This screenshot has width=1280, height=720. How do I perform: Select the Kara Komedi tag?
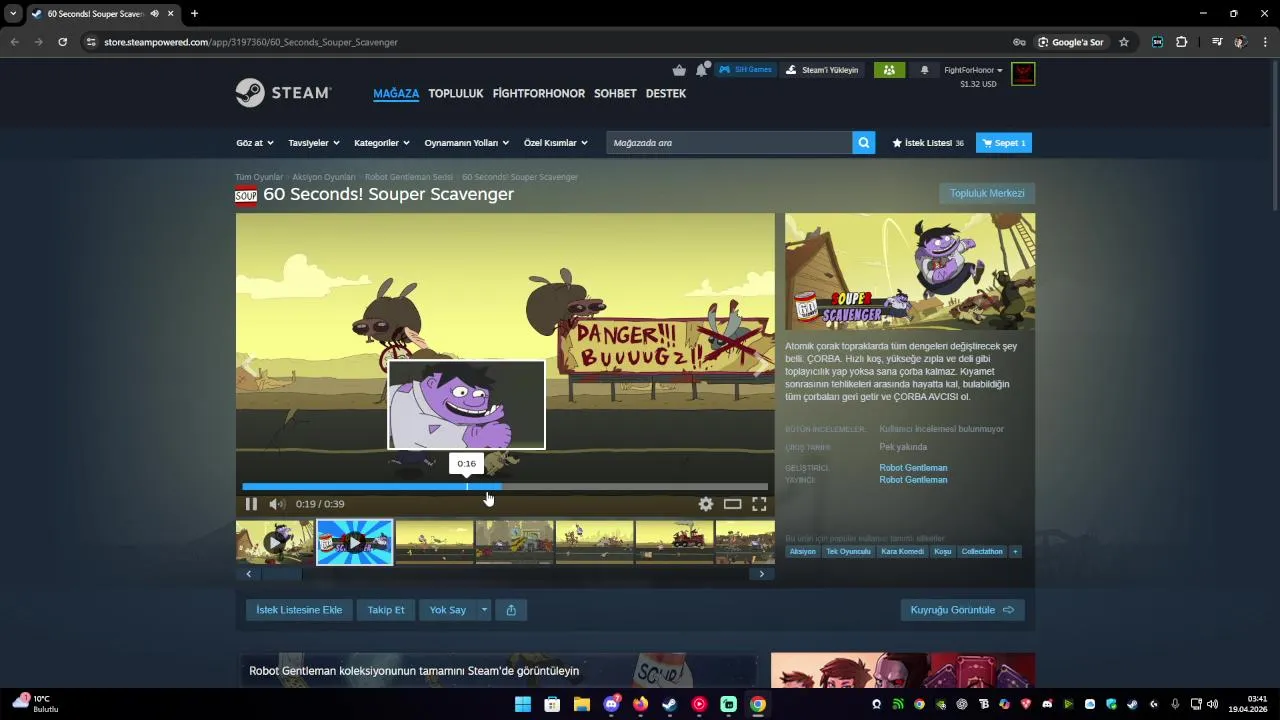coord(902,552)
